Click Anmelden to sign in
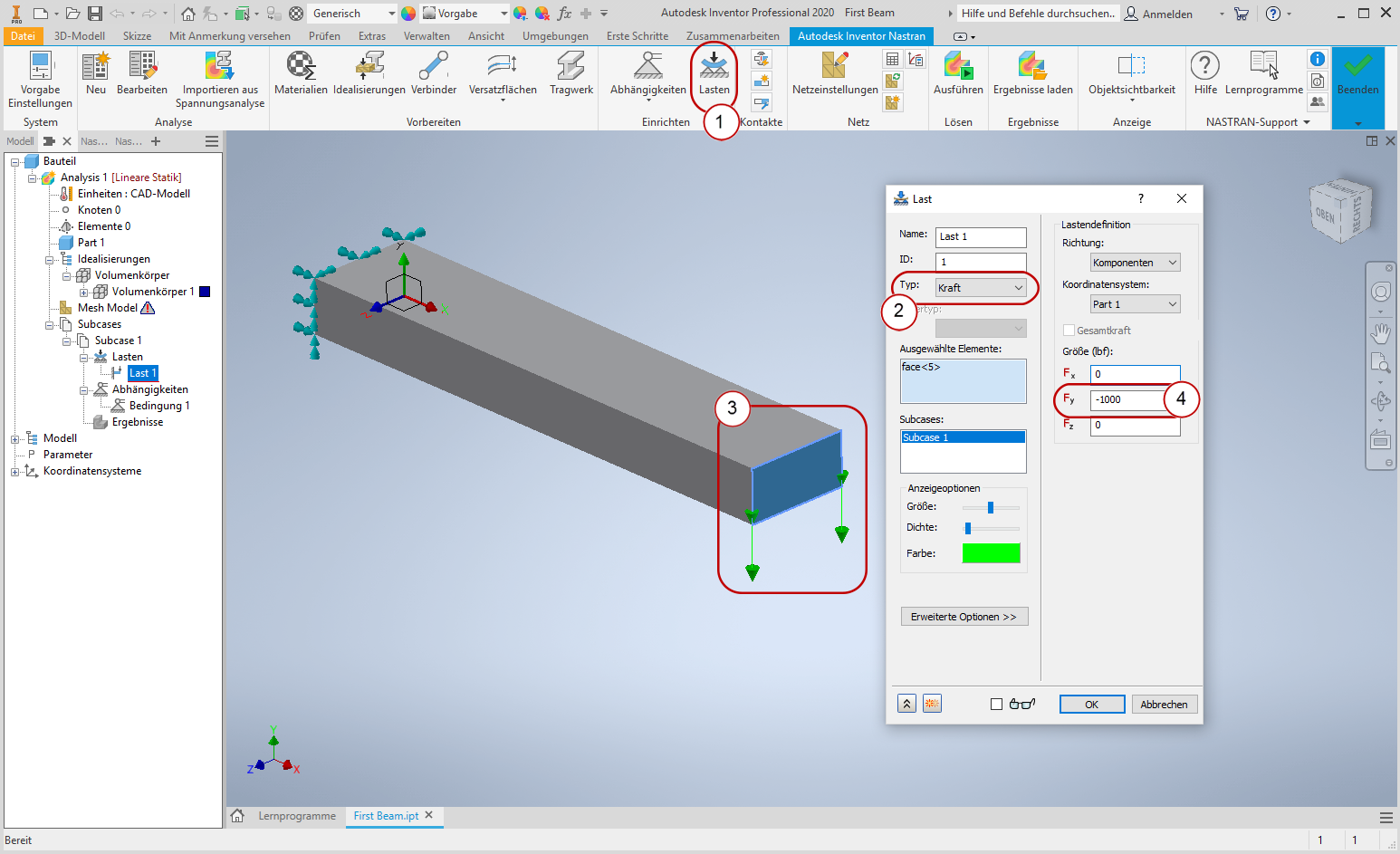Screen dimensions: 1400x854 pos(1158,14)
